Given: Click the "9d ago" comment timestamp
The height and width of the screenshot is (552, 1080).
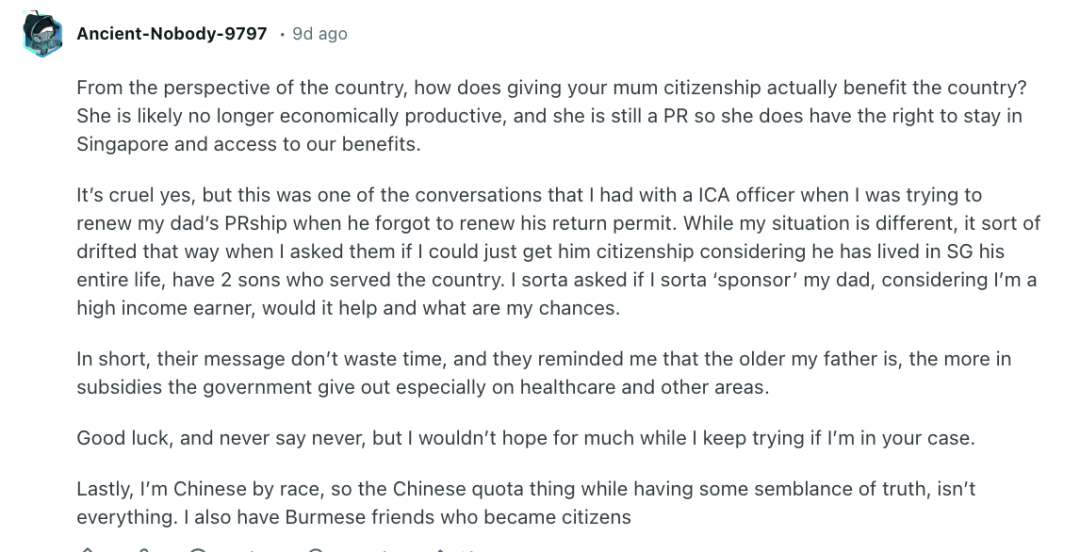Looking at the screenshot, I should click(320, 34).
